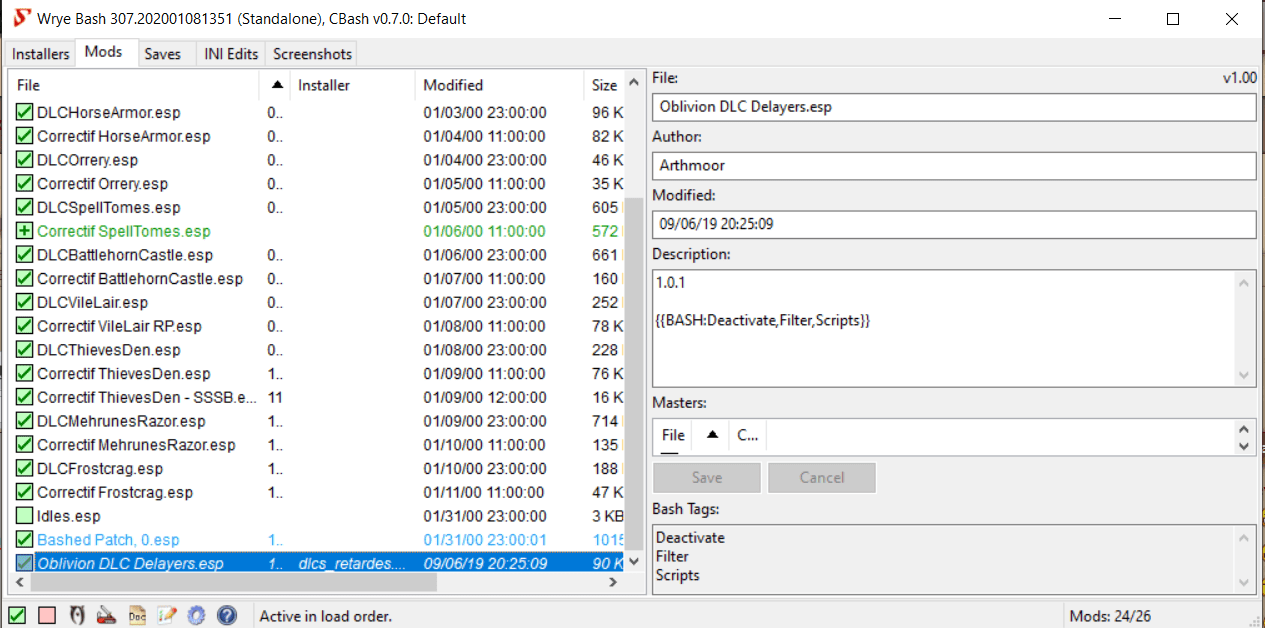Open the Saves tab
1265x628 pixels.
tap(163, 54)
